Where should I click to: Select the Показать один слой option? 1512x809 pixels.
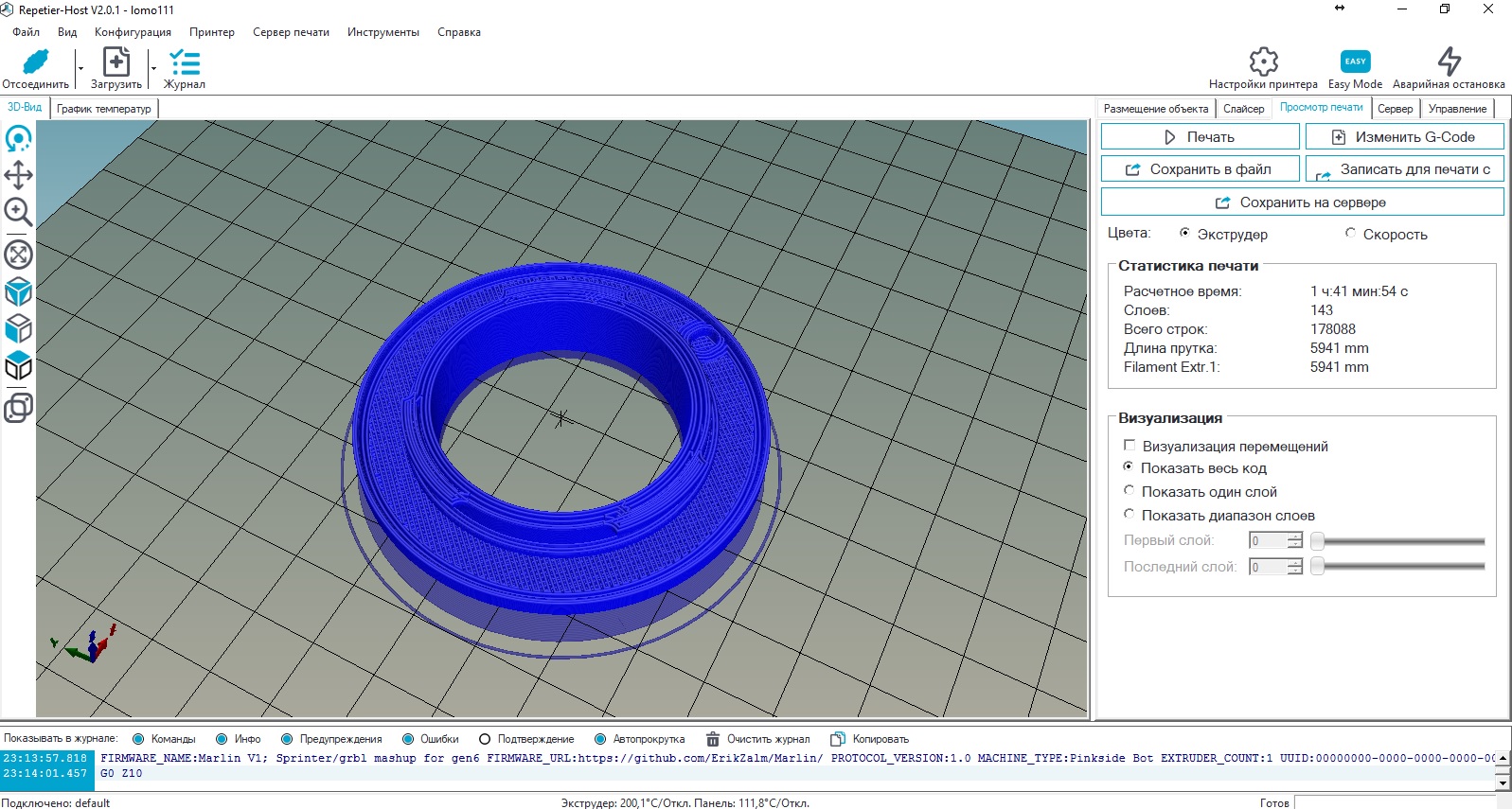click(1129, 491)
